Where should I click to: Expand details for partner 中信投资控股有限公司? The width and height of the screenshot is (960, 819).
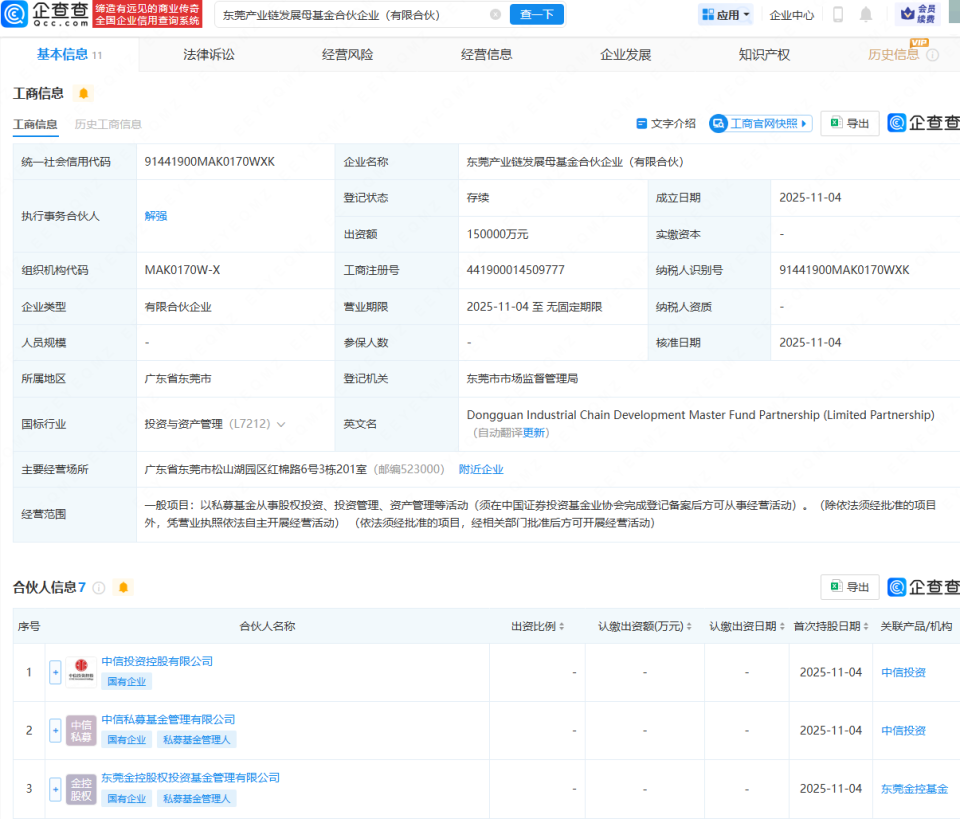click(x=55, y=672)
